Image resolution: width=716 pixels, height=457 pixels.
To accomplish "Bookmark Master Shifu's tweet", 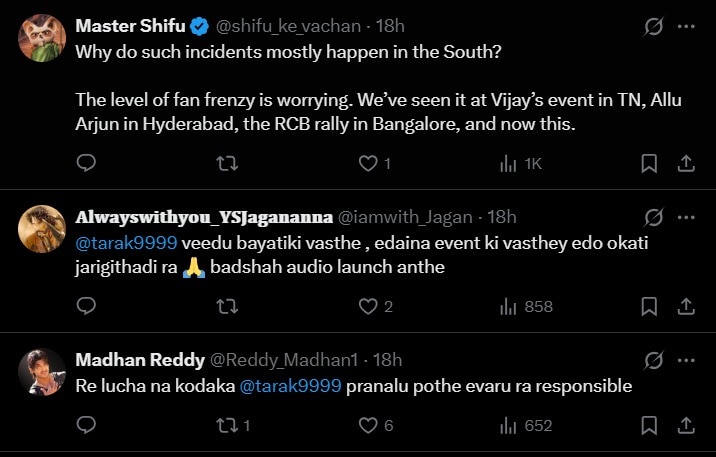I will [x=648, y=163].
